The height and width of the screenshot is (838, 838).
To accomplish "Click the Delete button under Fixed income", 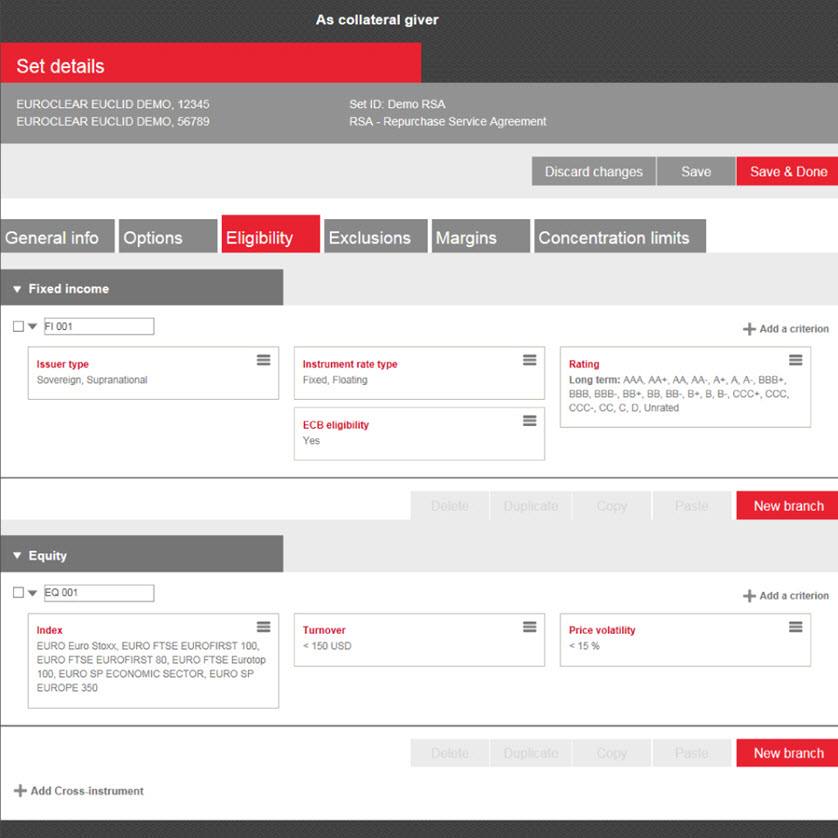I will pos(449,506).
